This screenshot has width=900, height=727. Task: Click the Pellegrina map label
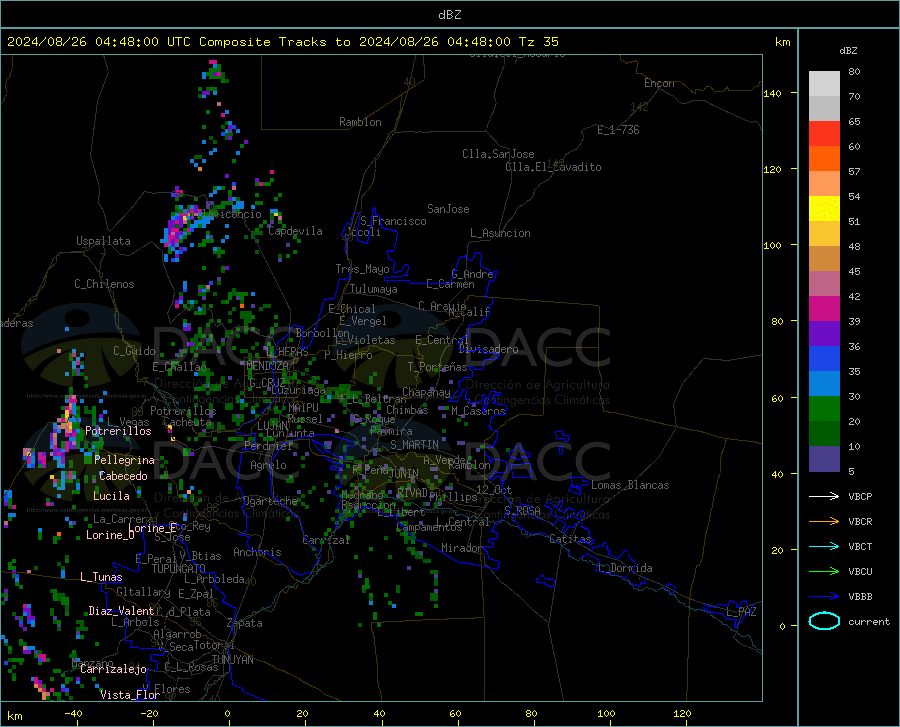(125, 460)
